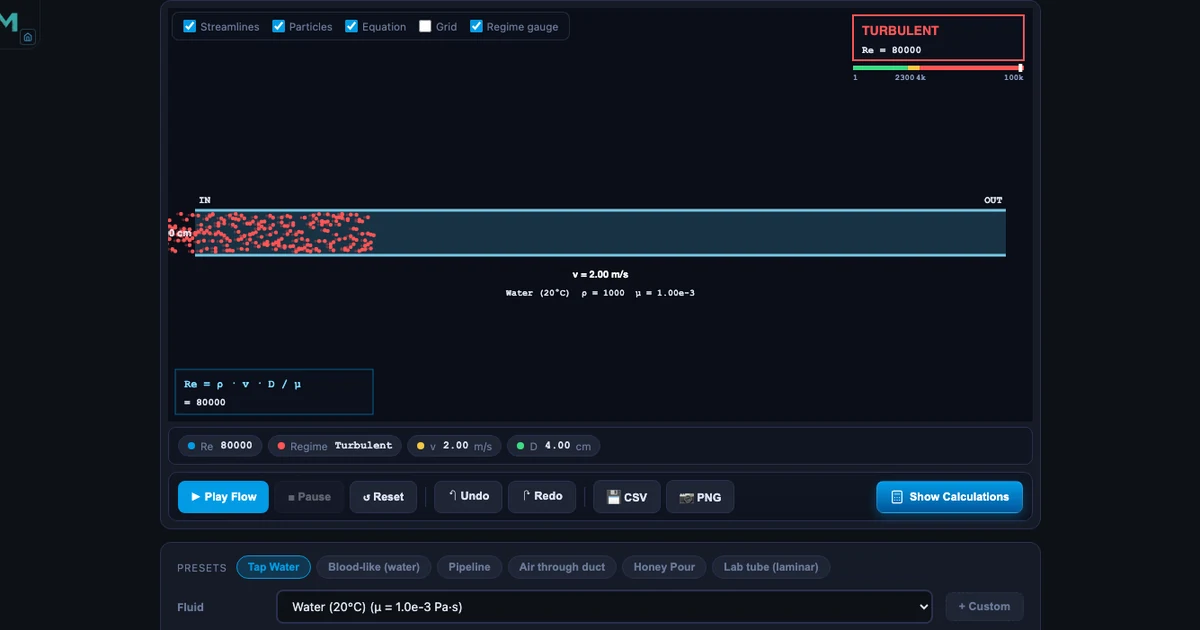Click the Redo button
The image size is (1200, 630).
click(542, 497)
